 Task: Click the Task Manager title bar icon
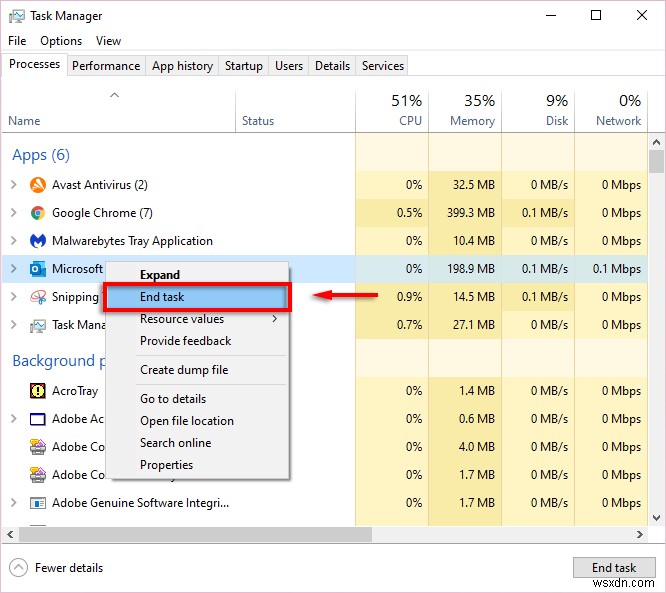[17, 16]
